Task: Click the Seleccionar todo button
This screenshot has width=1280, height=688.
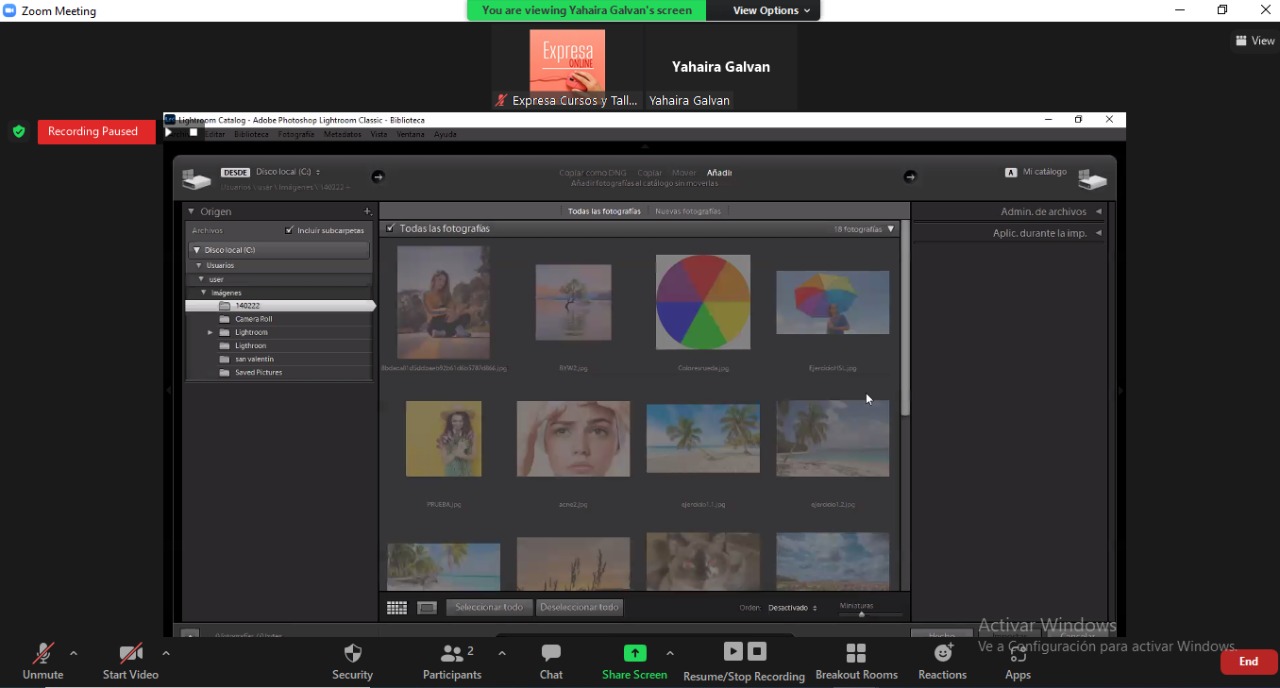Action: coord(489,607)
